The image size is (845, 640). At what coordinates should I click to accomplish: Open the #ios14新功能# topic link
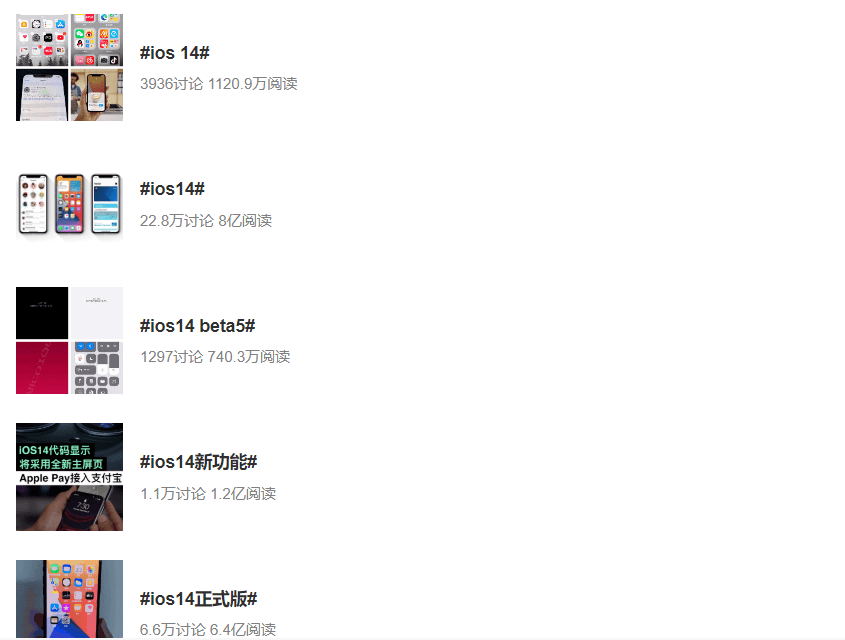tap(198, 462)
